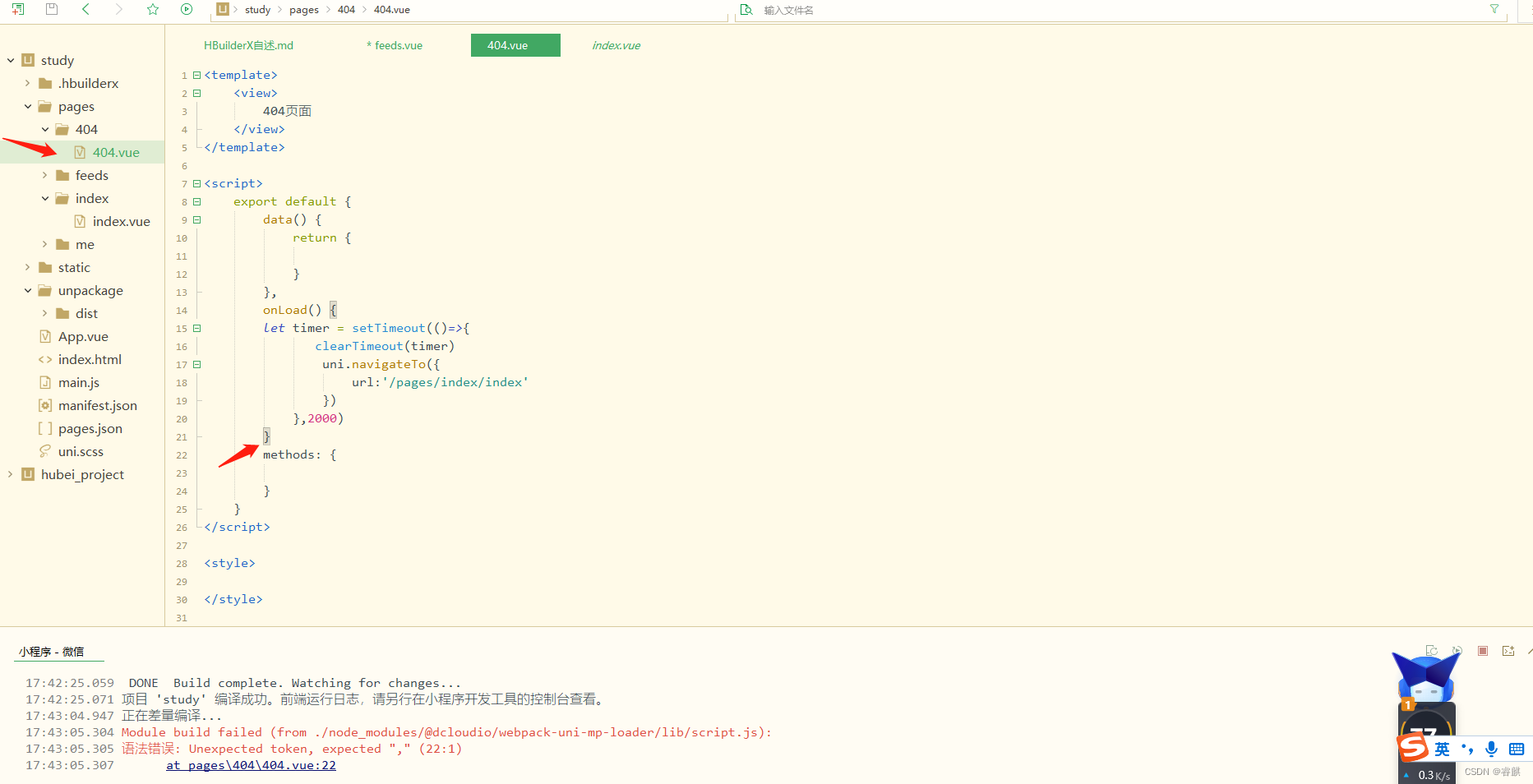Viewport: 1533px width, 784px height.
Task: Go forward with the right arrow icon
Action: coord(119,9)
